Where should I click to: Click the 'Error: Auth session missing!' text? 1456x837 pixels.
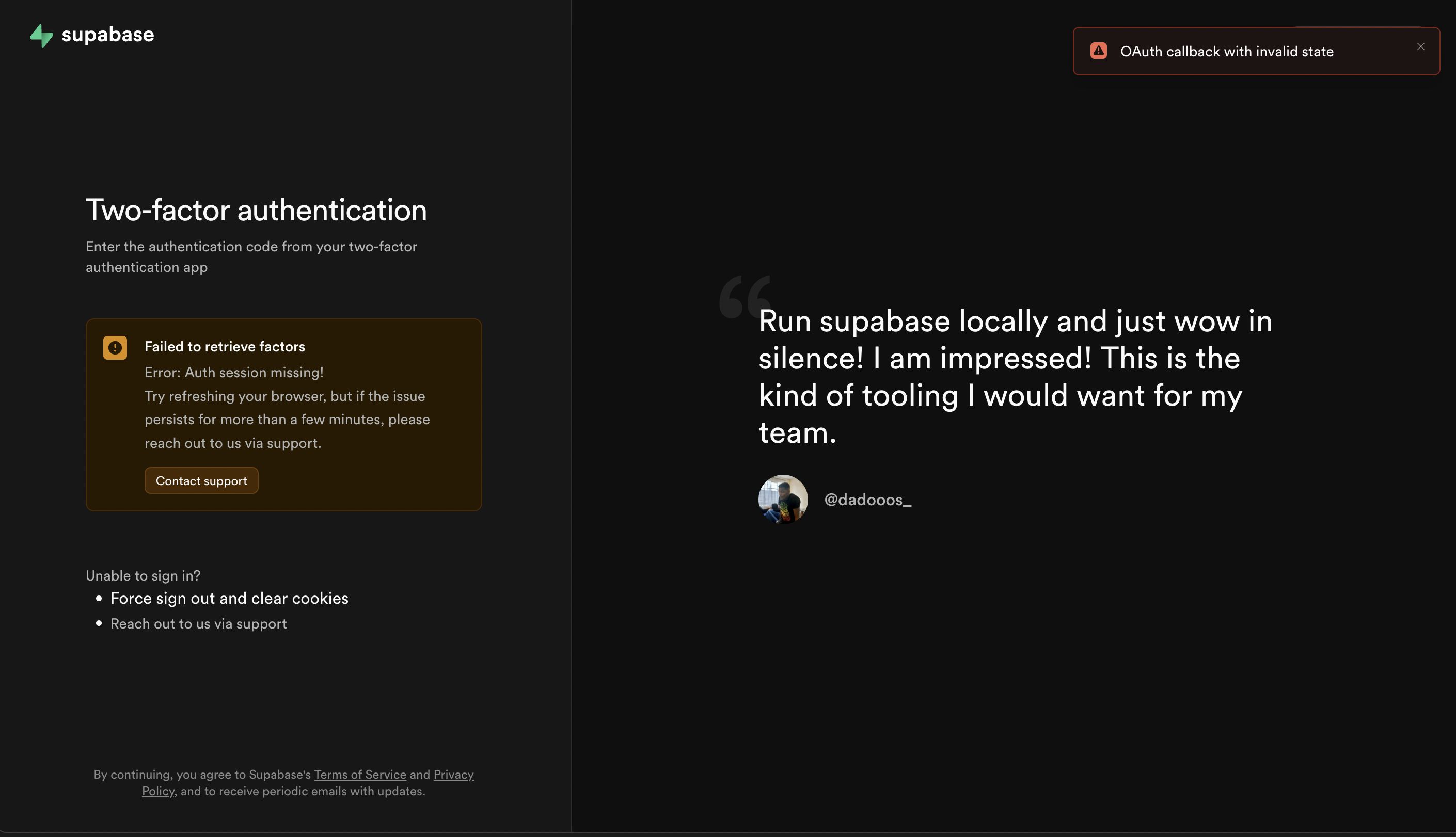pos(233,373)
